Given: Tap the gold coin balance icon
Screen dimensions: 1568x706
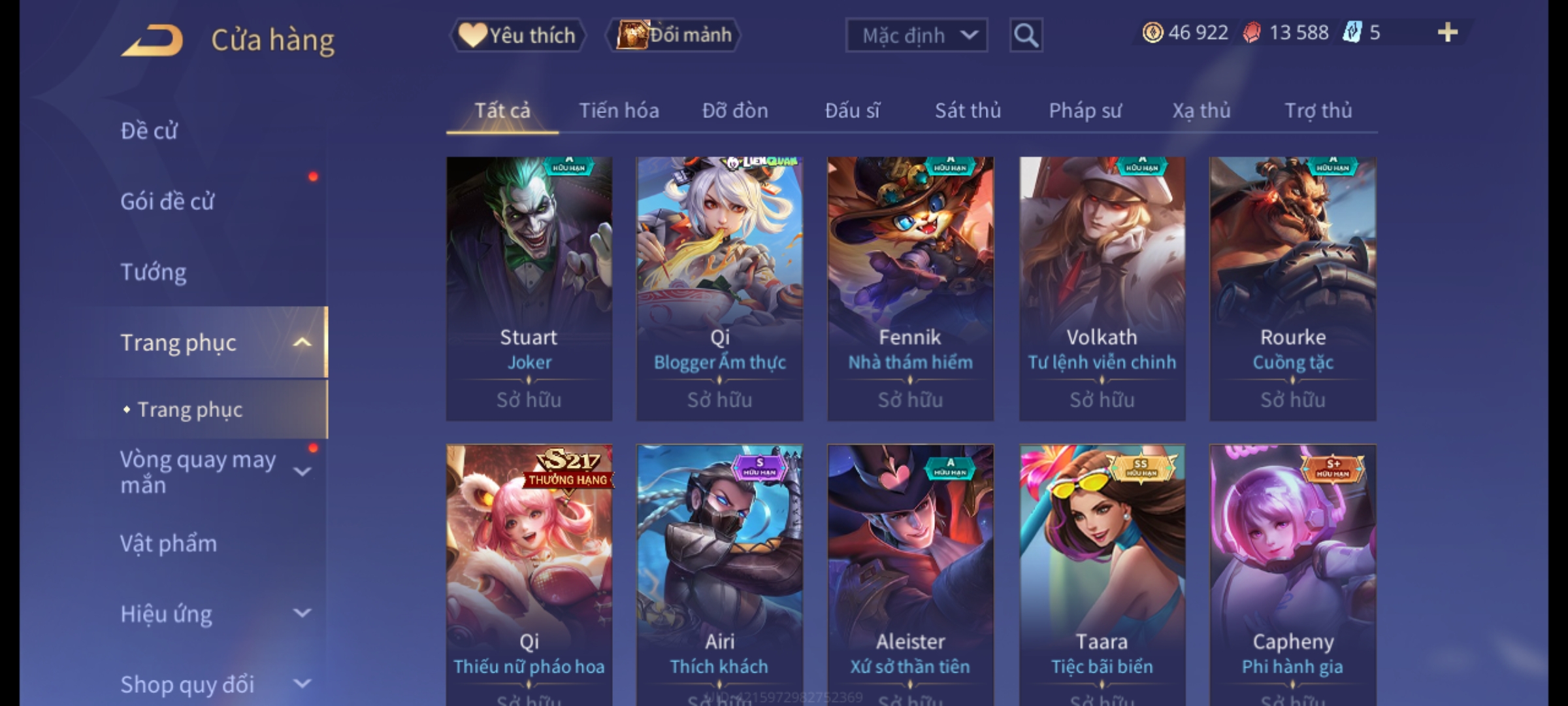Looking at the screenshot, I should 1152,33.
